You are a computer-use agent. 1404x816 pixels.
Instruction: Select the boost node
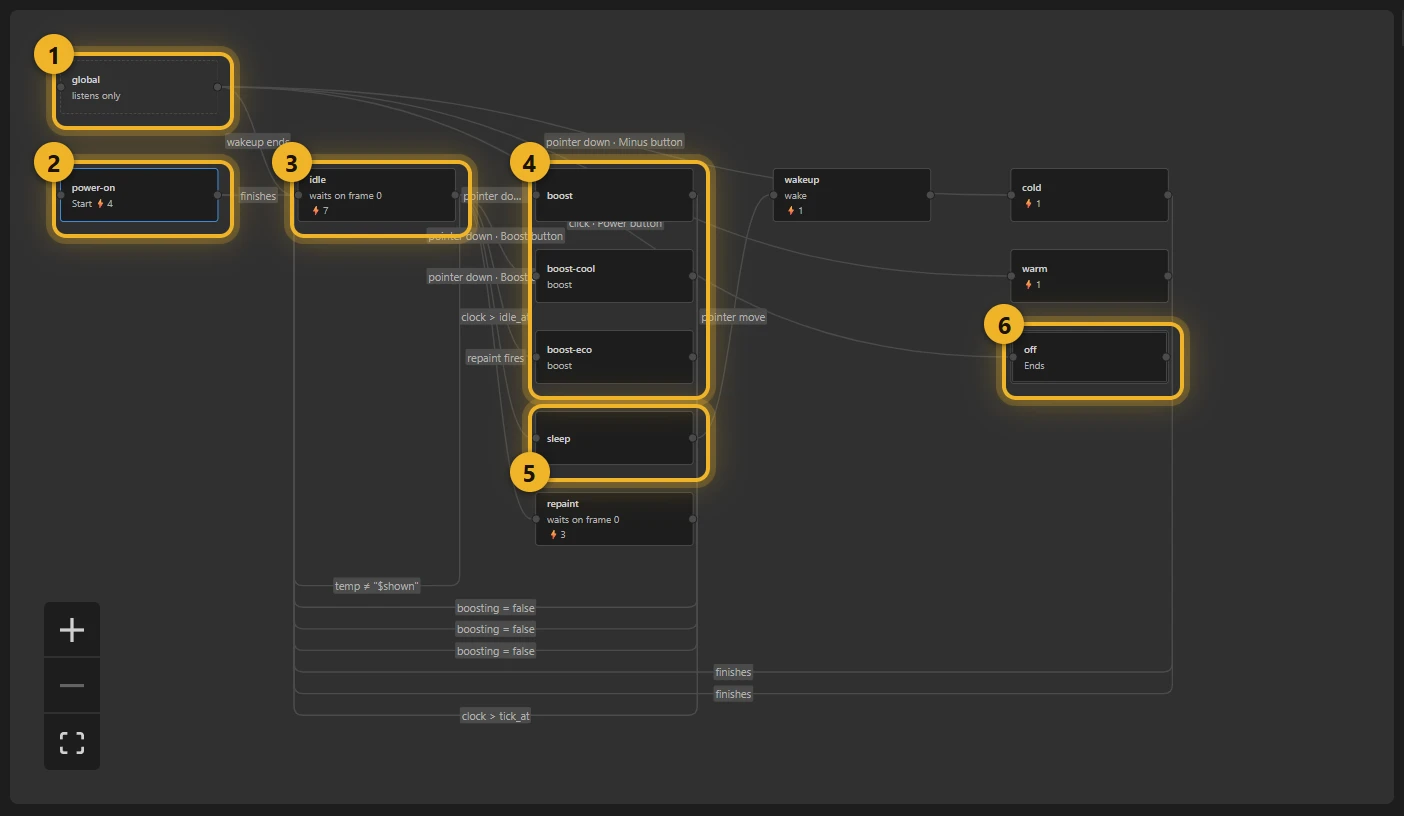pos(614,195)
